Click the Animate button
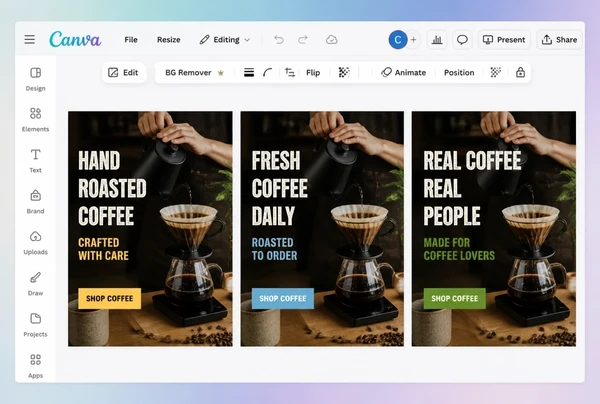This screenshot has height=404, width=600. point(403,73)
